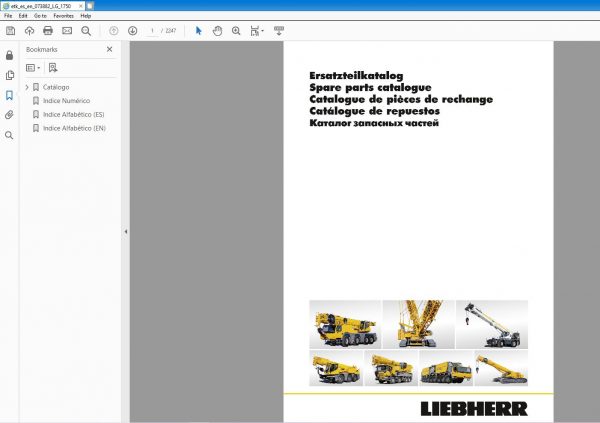Open the Go to menu

coord(40,16)
